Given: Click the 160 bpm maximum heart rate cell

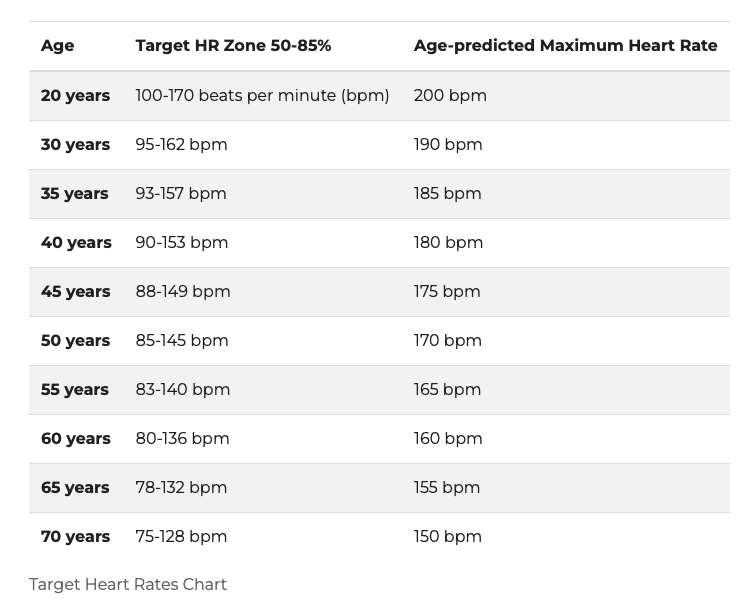Looking at the screenshot, I should click(448, 439).
